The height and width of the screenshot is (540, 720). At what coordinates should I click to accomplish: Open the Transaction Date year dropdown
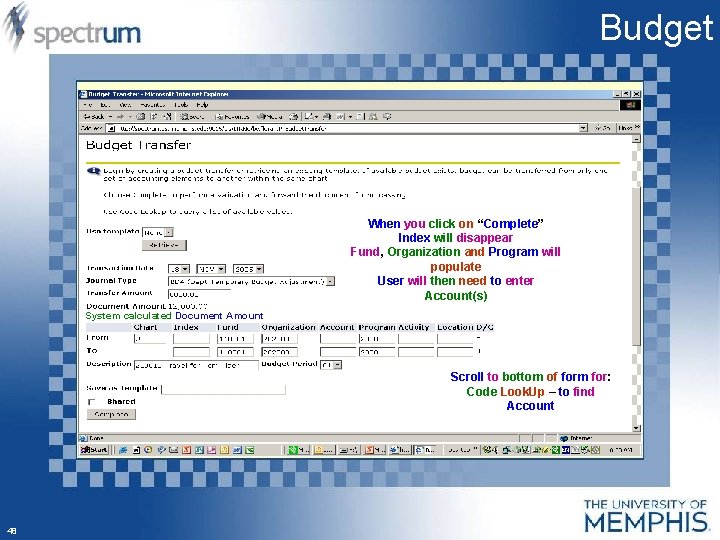(x=259, y=269)
